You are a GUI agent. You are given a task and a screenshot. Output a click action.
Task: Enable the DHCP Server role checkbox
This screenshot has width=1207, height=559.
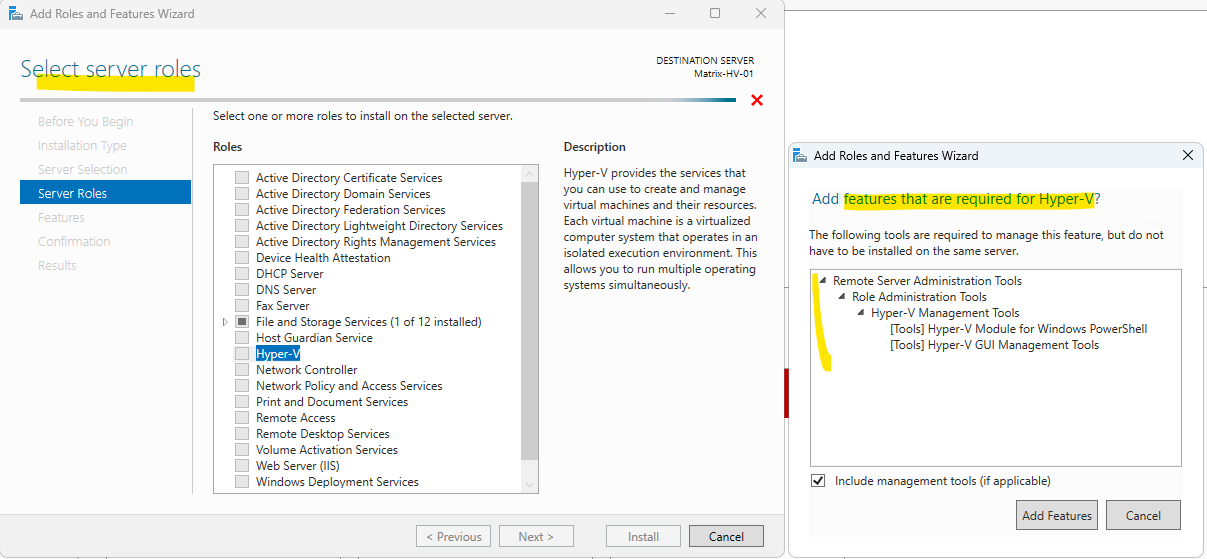tap(242, 274)
